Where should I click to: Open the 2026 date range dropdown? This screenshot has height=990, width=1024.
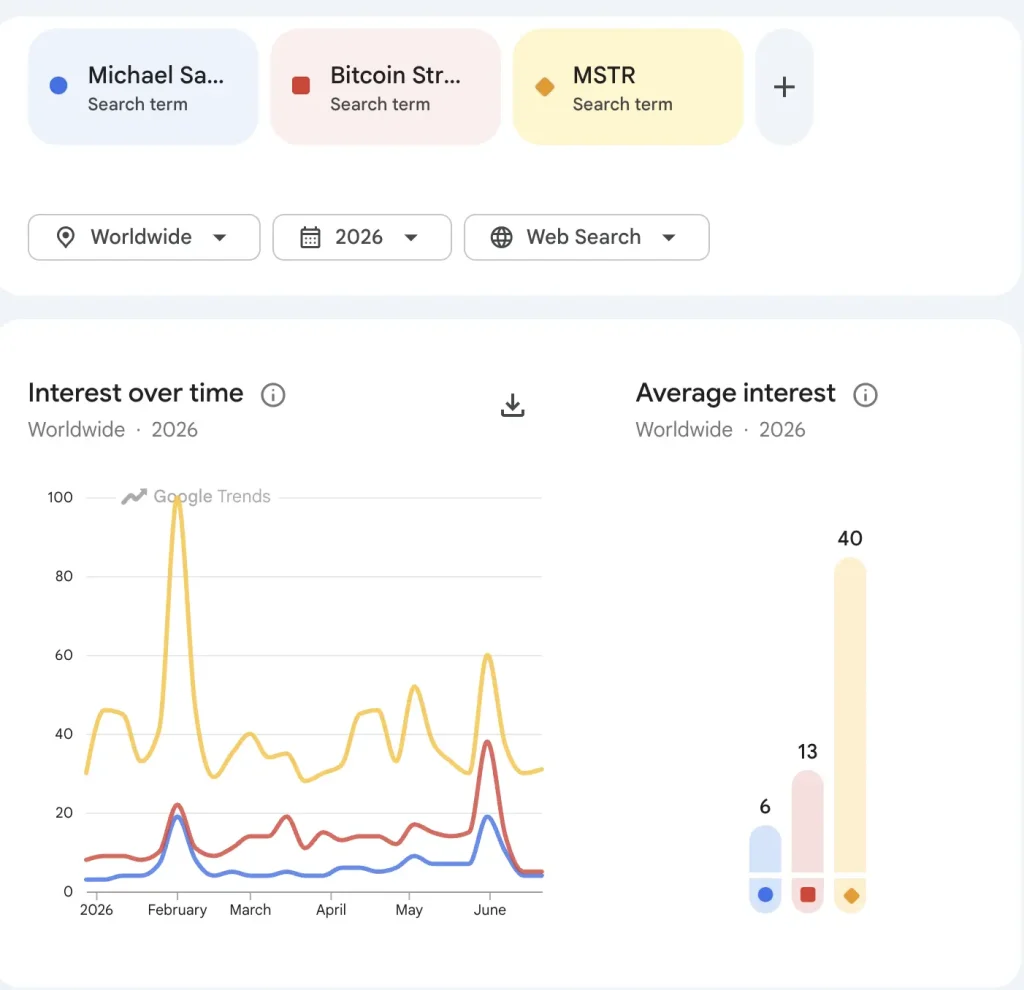pos(362,237)
